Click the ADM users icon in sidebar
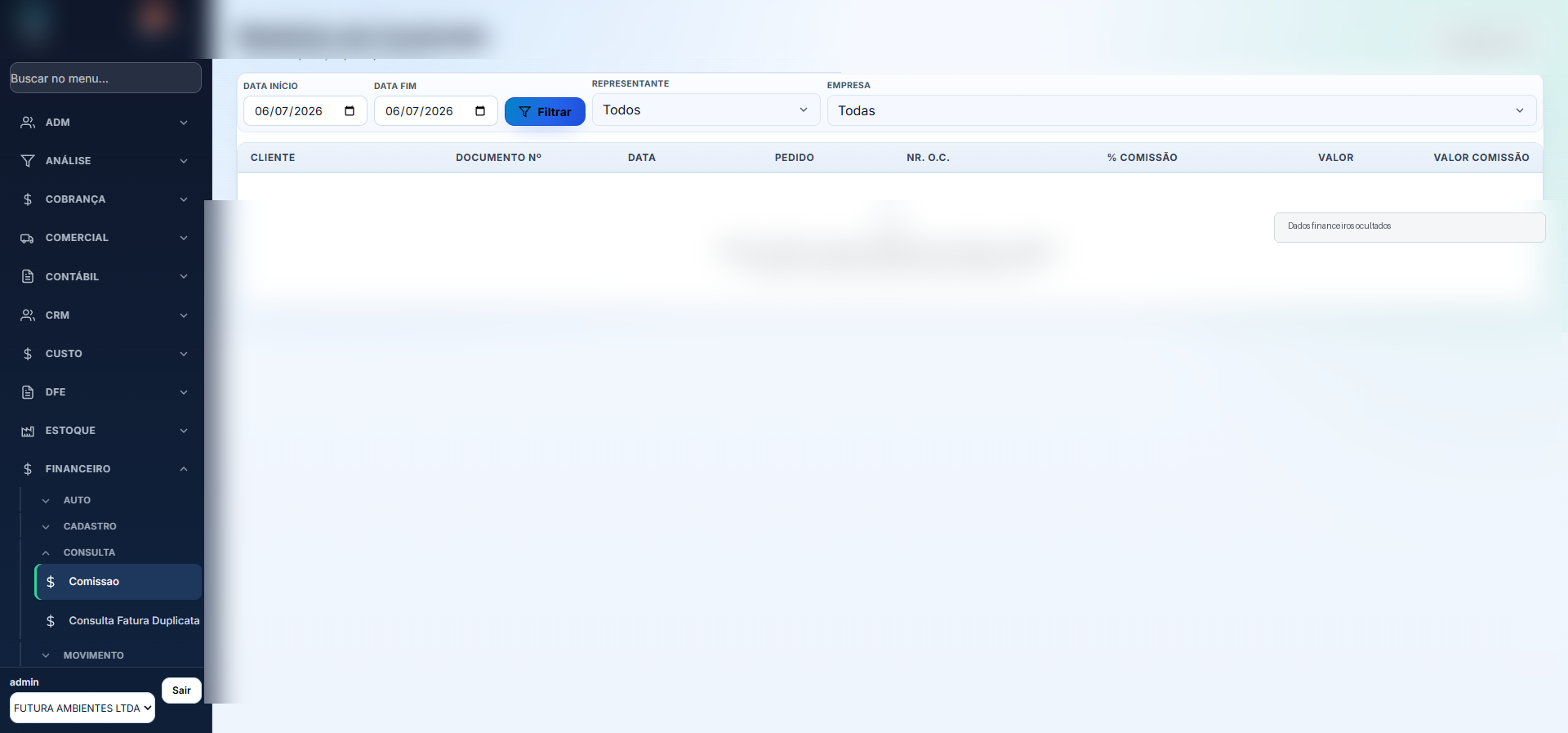This screenshot has width=1568, height=733. [x=28, y=123]
